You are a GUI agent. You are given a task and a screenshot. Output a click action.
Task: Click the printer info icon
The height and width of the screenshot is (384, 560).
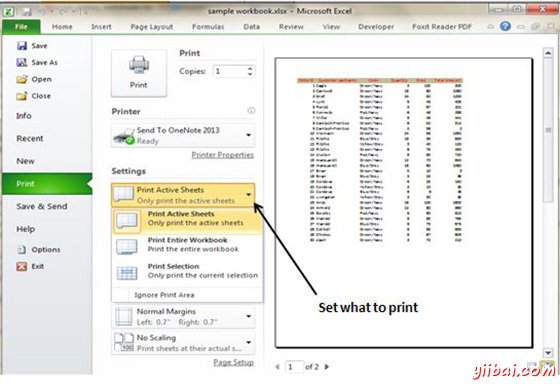tap(251, 111)
